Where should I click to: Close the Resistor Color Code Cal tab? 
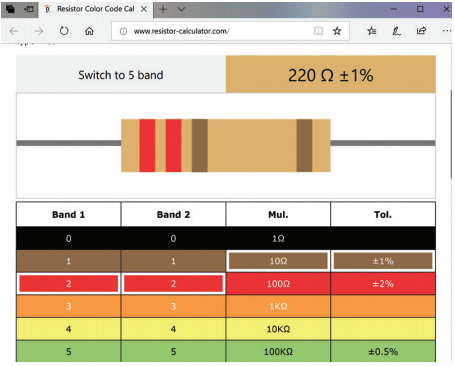click(144, 9)
